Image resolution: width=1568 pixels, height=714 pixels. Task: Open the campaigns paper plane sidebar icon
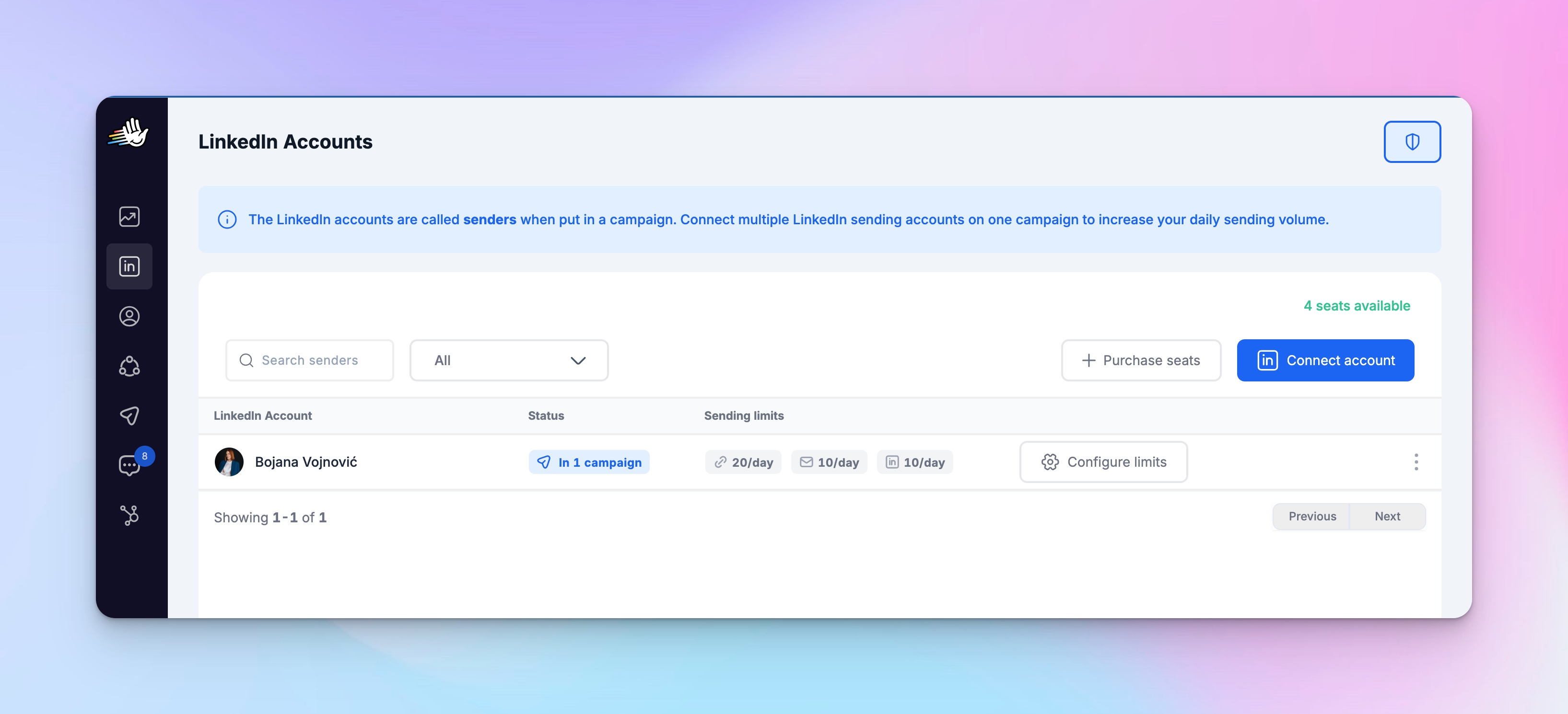(x=129, y=415)
